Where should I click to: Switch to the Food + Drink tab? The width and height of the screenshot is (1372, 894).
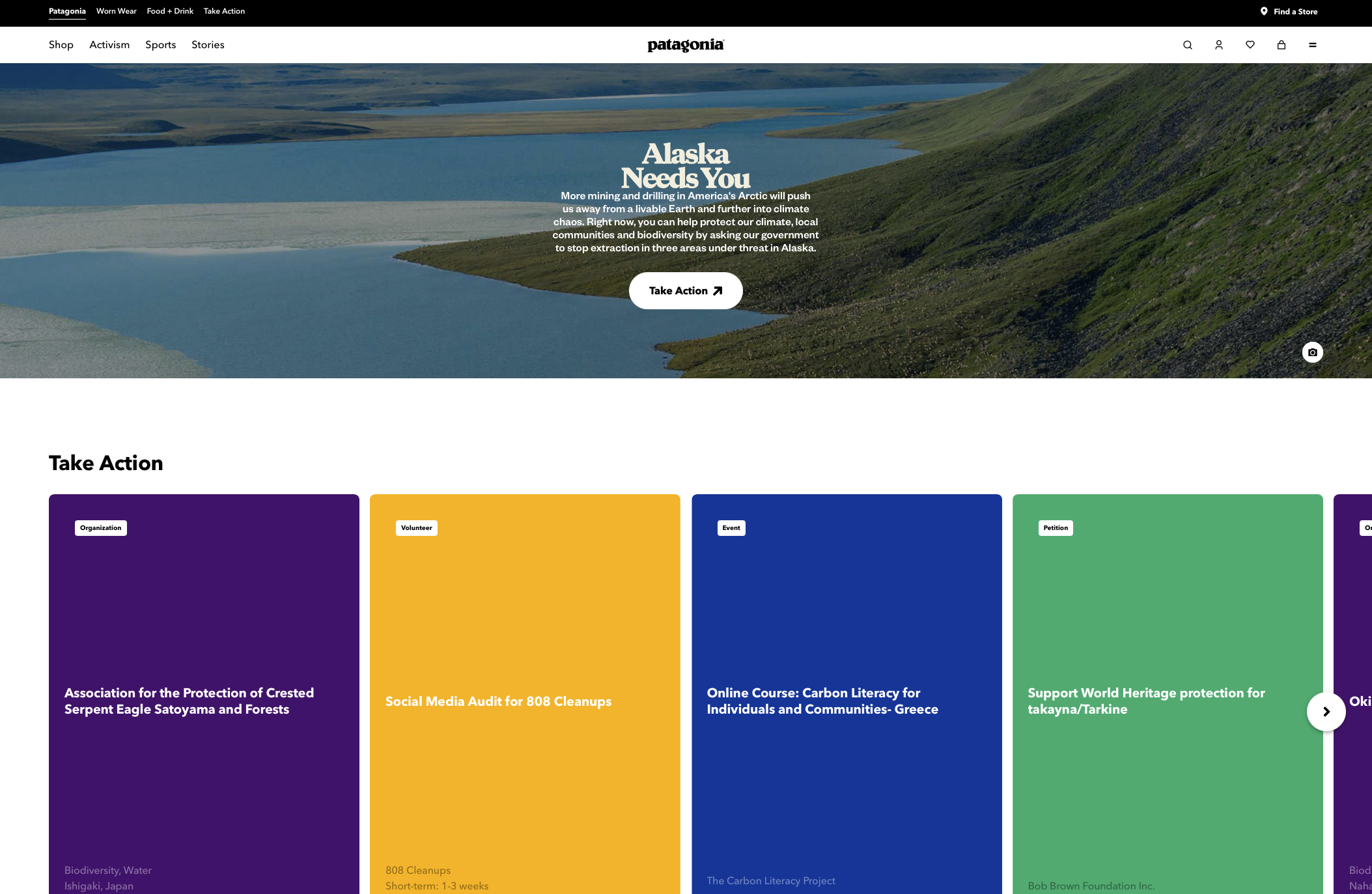pos(170,11)
